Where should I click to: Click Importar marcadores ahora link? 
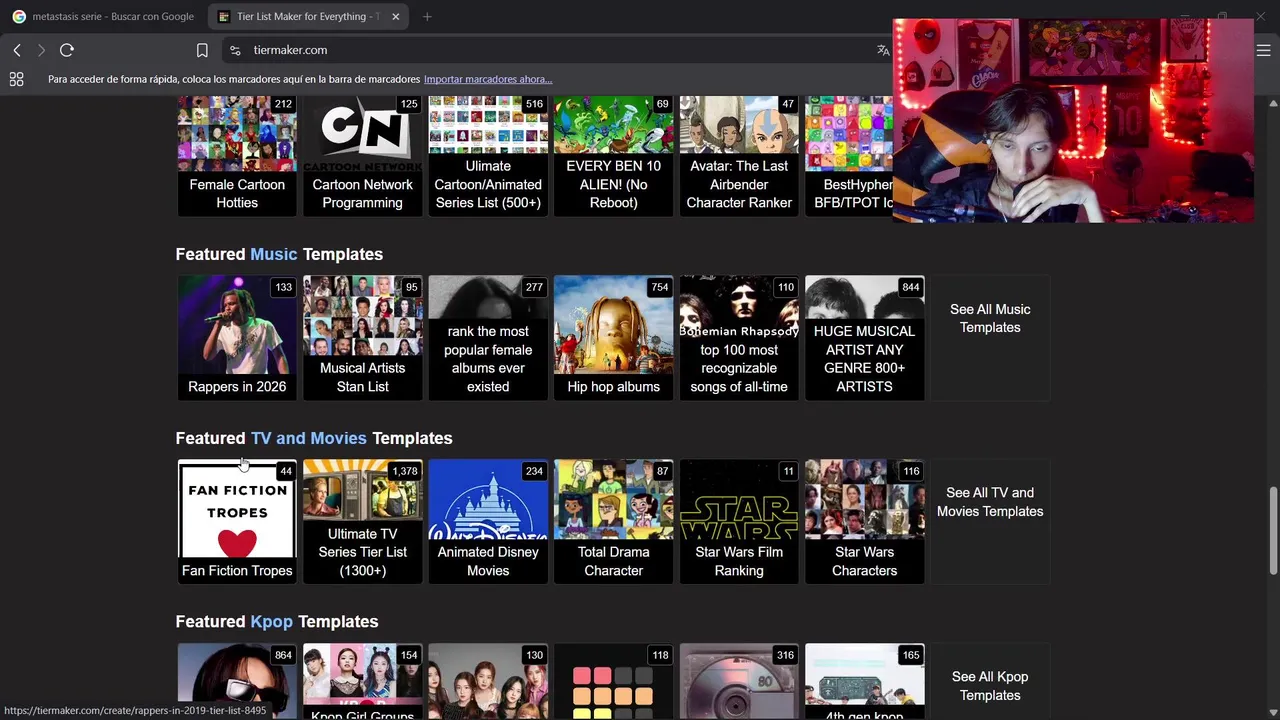(488, 79)
